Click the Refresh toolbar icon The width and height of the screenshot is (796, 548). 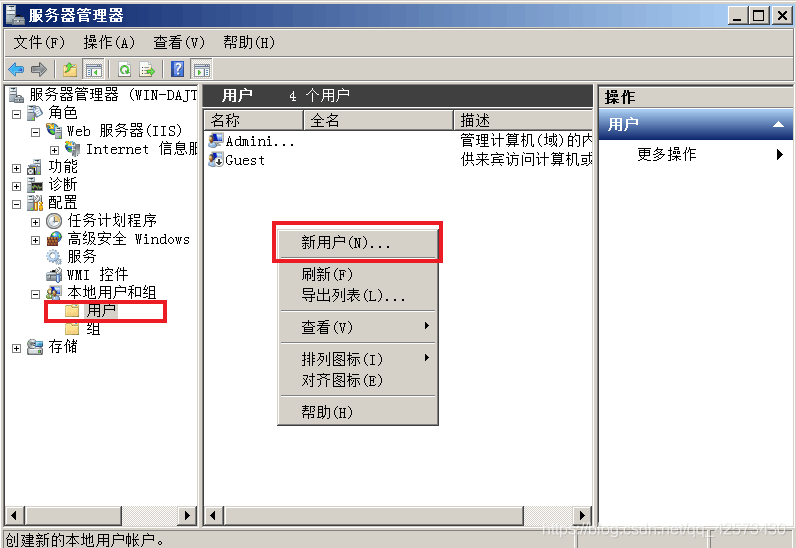(124, 69)
